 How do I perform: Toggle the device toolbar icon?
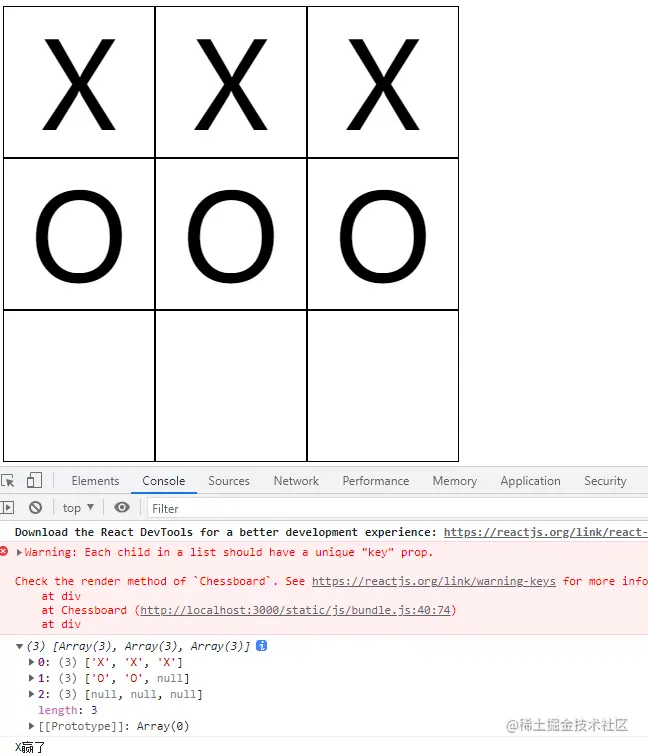point(34,480)
